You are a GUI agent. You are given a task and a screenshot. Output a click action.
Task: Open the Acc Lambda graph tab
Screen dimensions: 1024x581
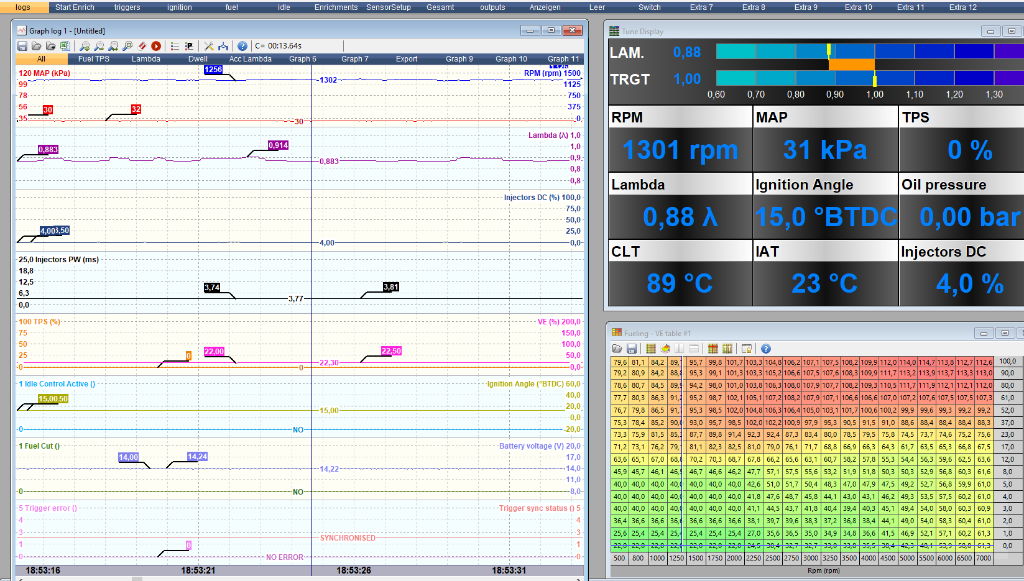(250, 59)
